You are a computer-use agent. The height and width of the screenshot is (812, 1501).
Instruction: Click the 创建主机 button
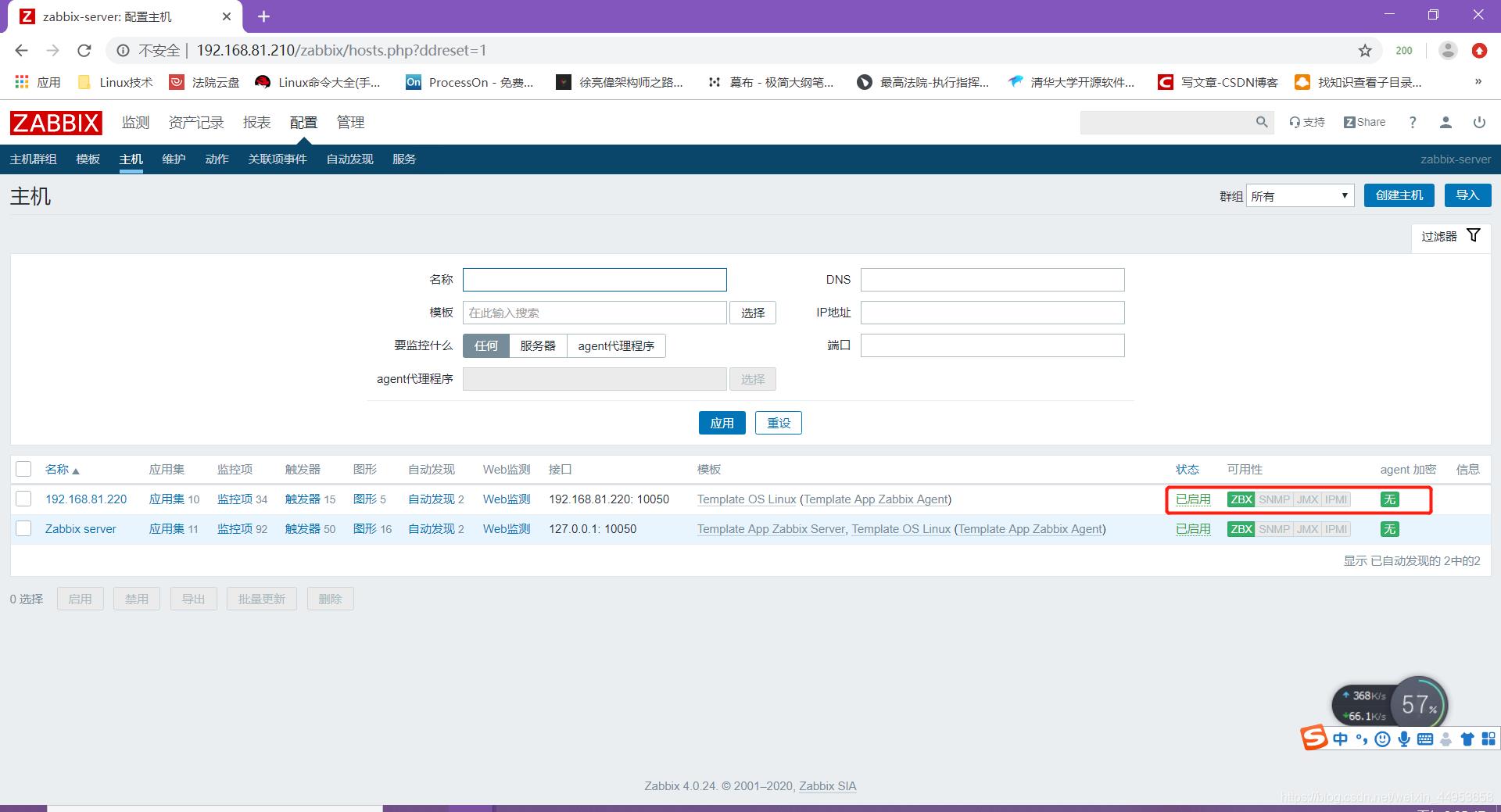(x=1399, y=195)
